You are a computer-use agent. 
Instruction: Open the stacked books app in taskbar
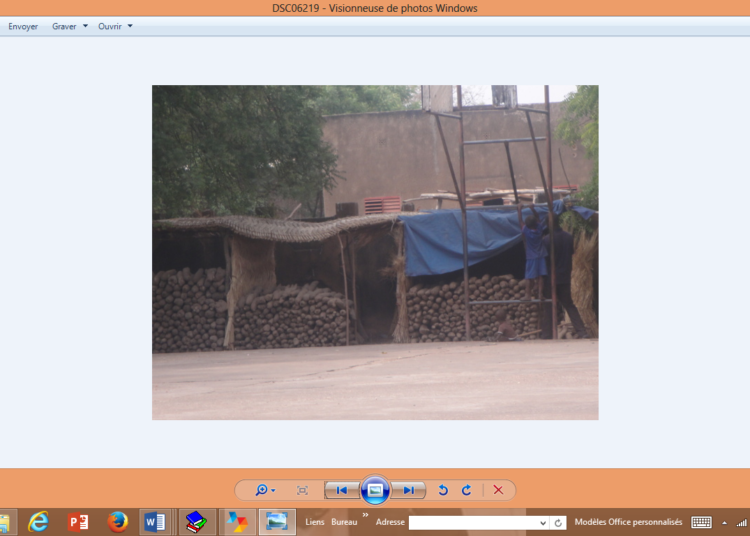(x=196, y=522)
